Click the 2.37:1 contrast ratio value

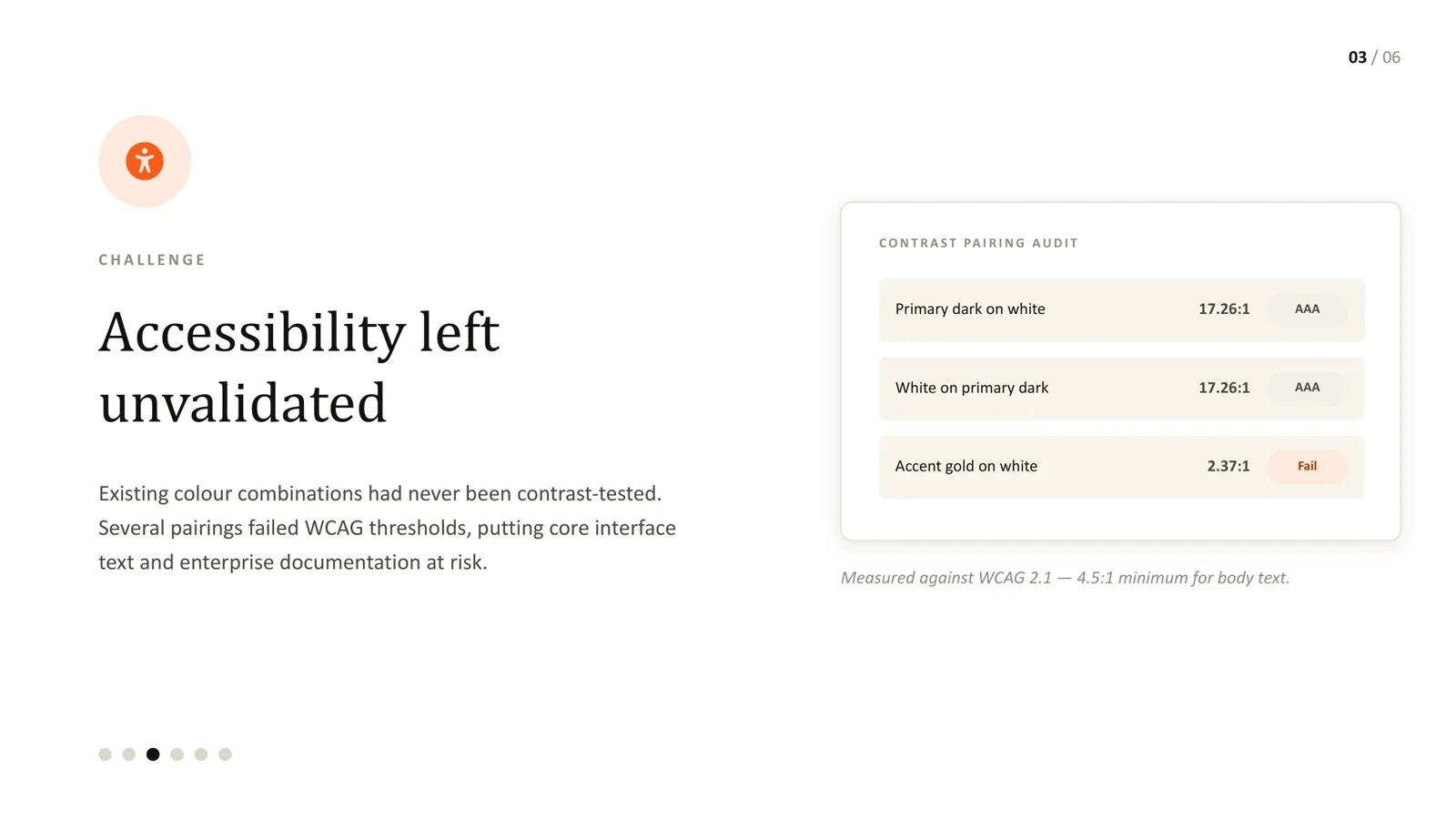[x=1228, y=466]
